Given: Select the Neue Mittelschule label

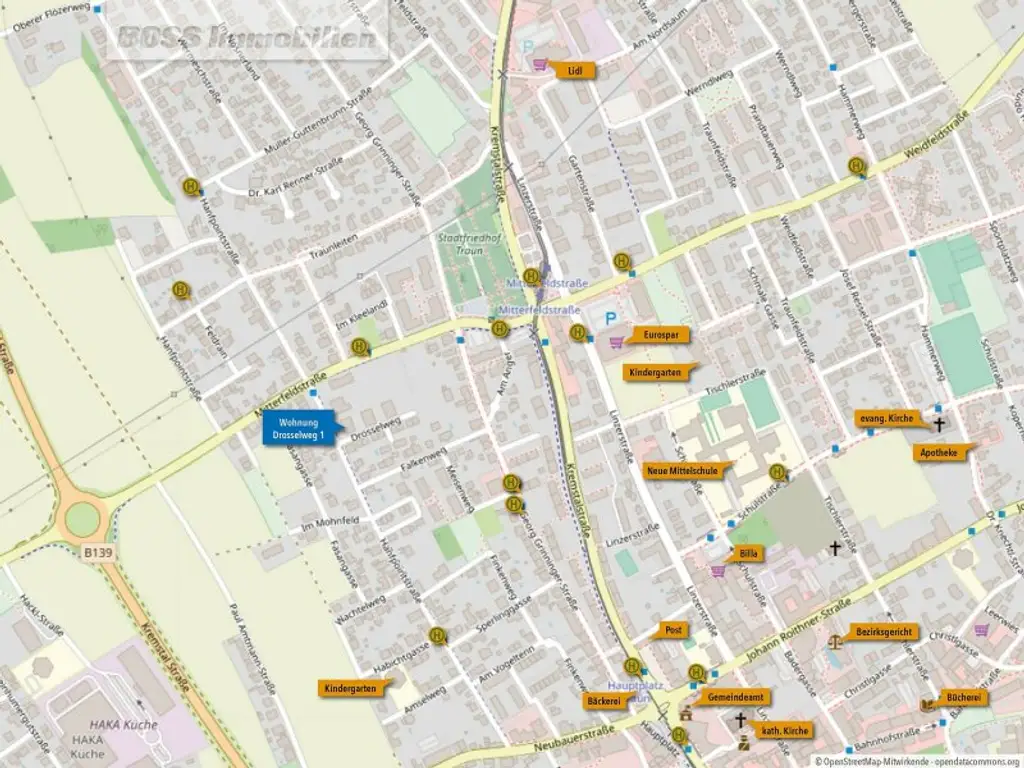Looking at the screenshot, I should pyautogui.click(x=686, y=471).
